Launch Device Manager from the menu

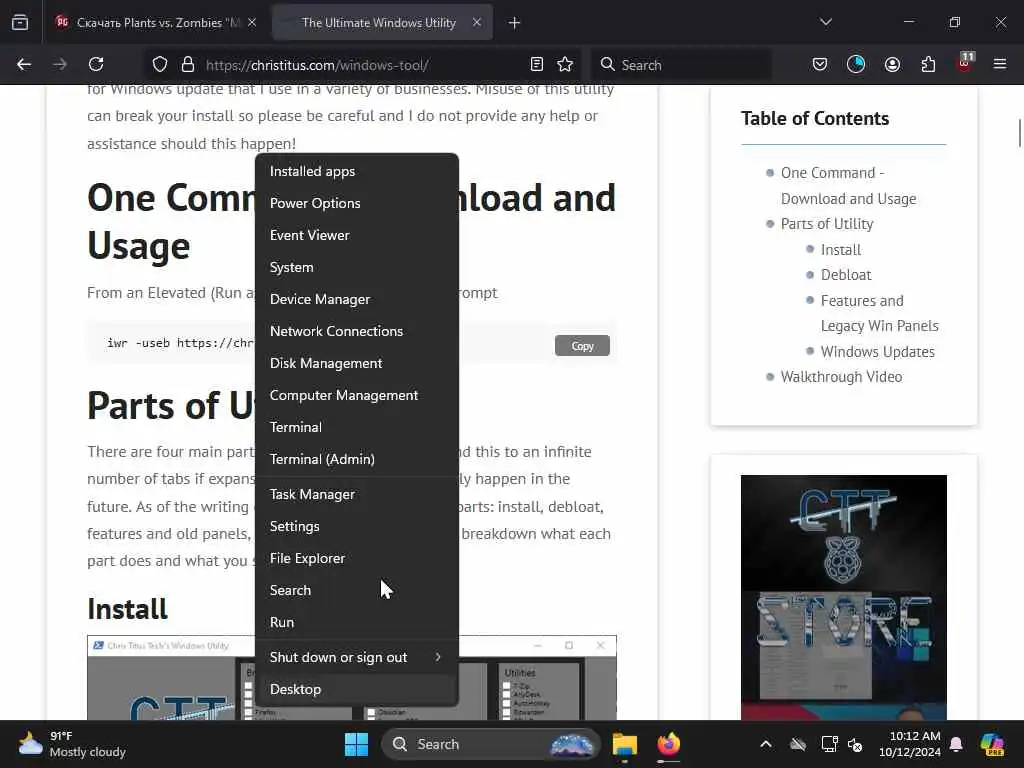coord(357,299)
